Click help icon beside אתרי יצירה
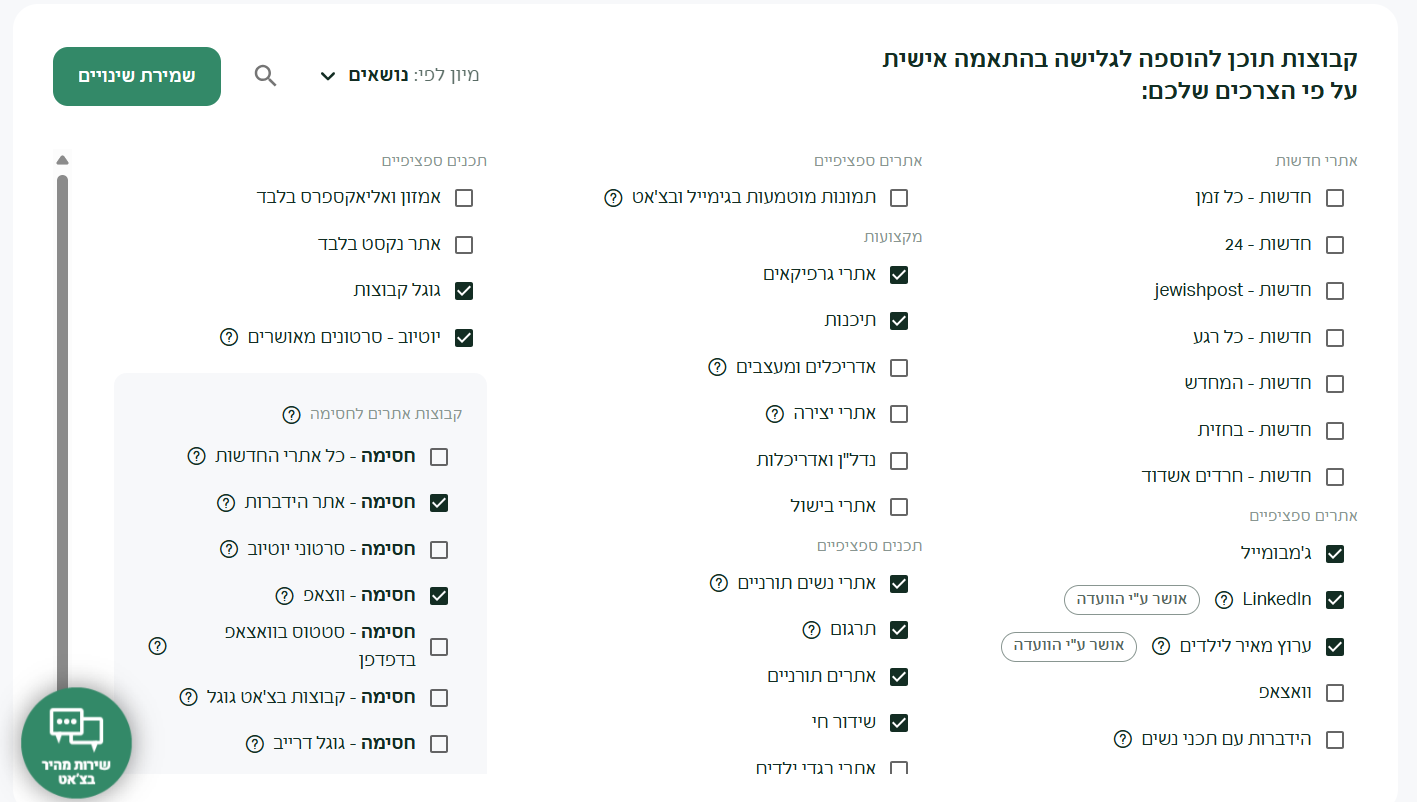The height and width of the screenshot is (802, 1417). 774,414
